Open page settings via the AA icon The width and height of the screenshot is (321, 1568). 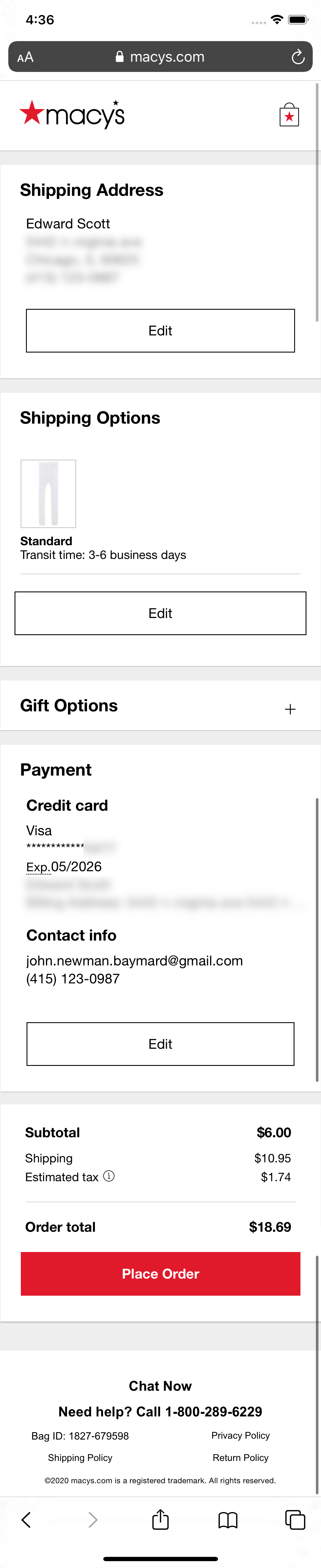pos(25,57)
